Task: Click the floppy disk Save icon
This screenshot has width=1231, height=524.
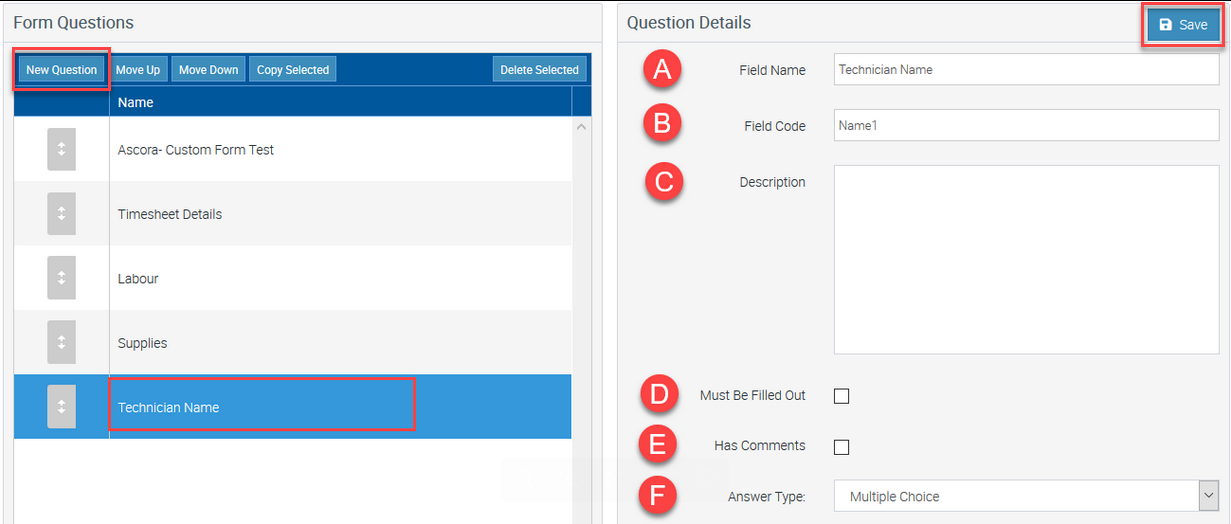Action: (x=1165, y=25)
